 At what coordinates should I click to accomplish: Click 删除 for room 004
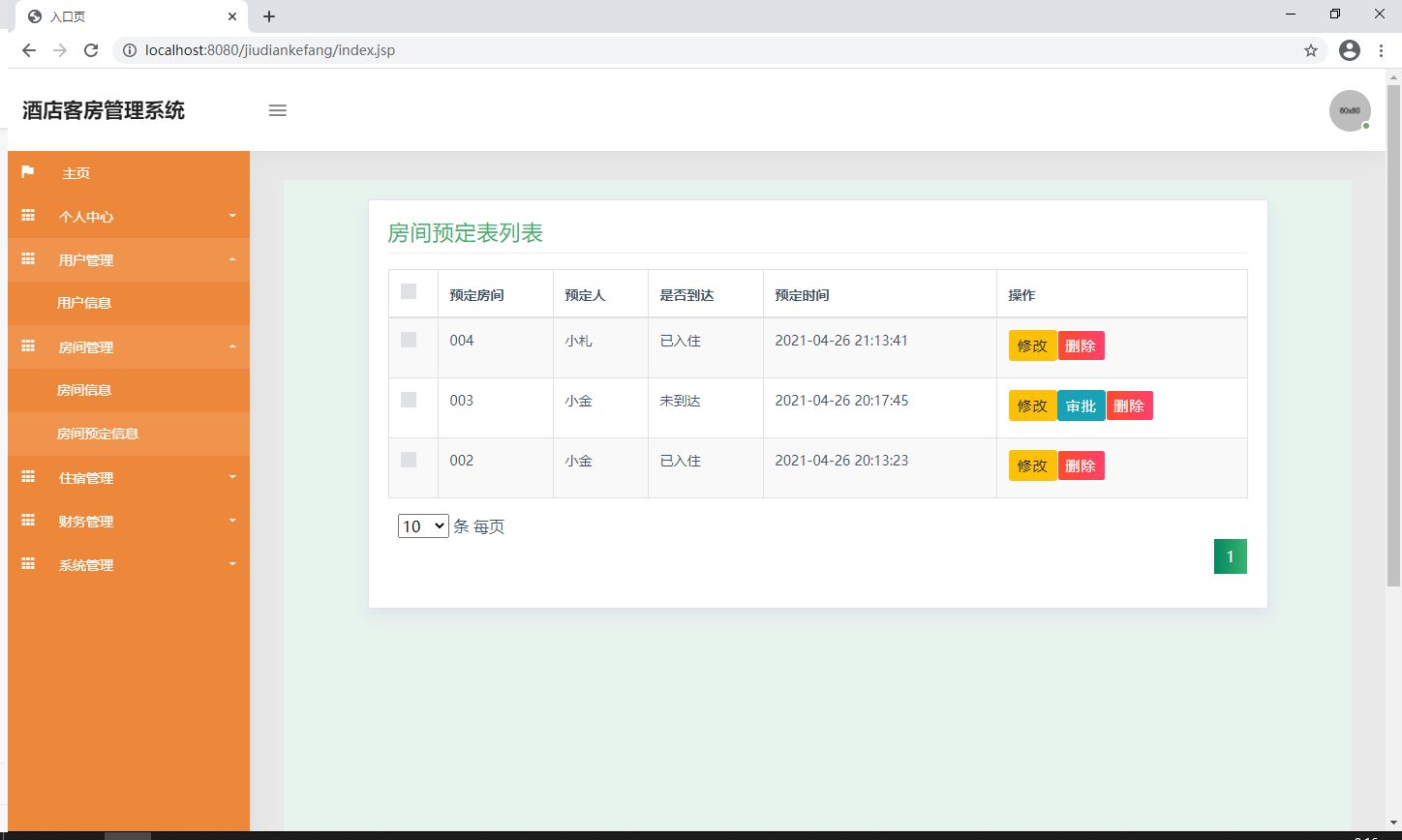1081,345
